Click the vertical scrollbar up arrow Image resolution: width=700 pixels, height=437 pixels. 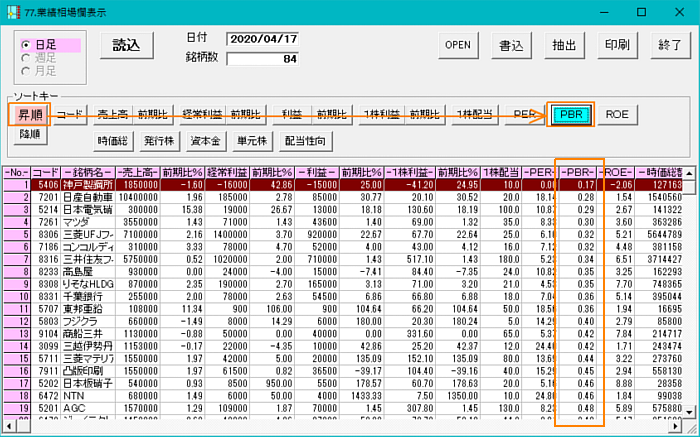pyautogui.click(x=689, y=173)
